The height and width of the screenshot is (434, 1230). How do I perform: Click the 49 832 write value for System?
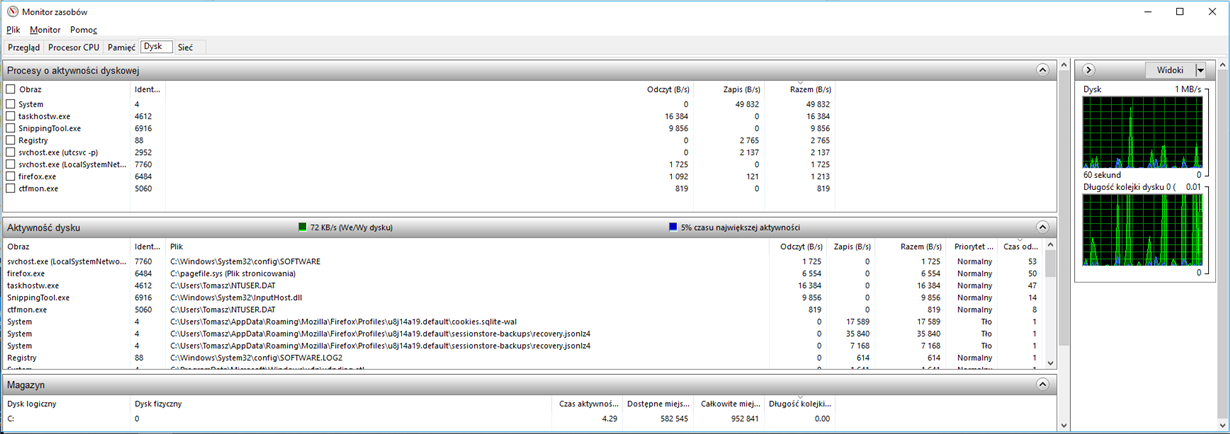745,104
